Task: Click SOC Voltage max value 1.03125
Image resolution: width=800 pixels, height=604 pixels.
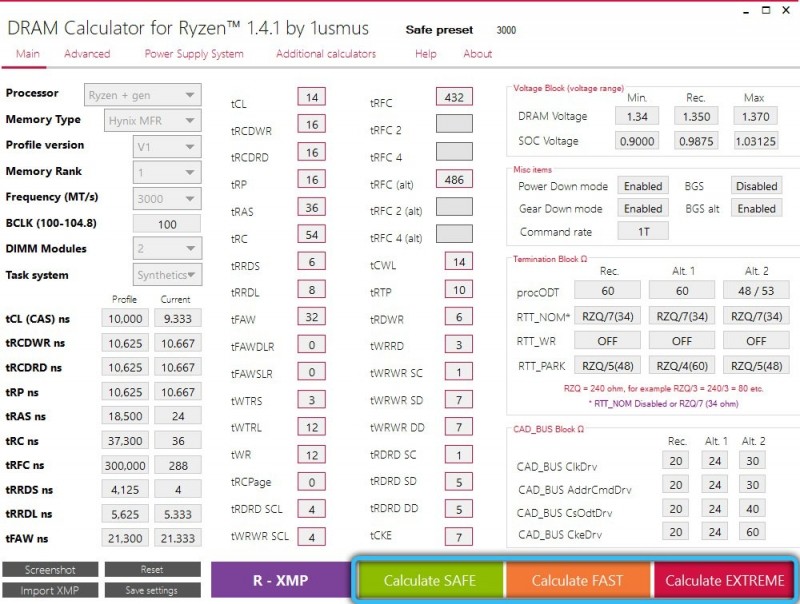Action: point(755,141)
